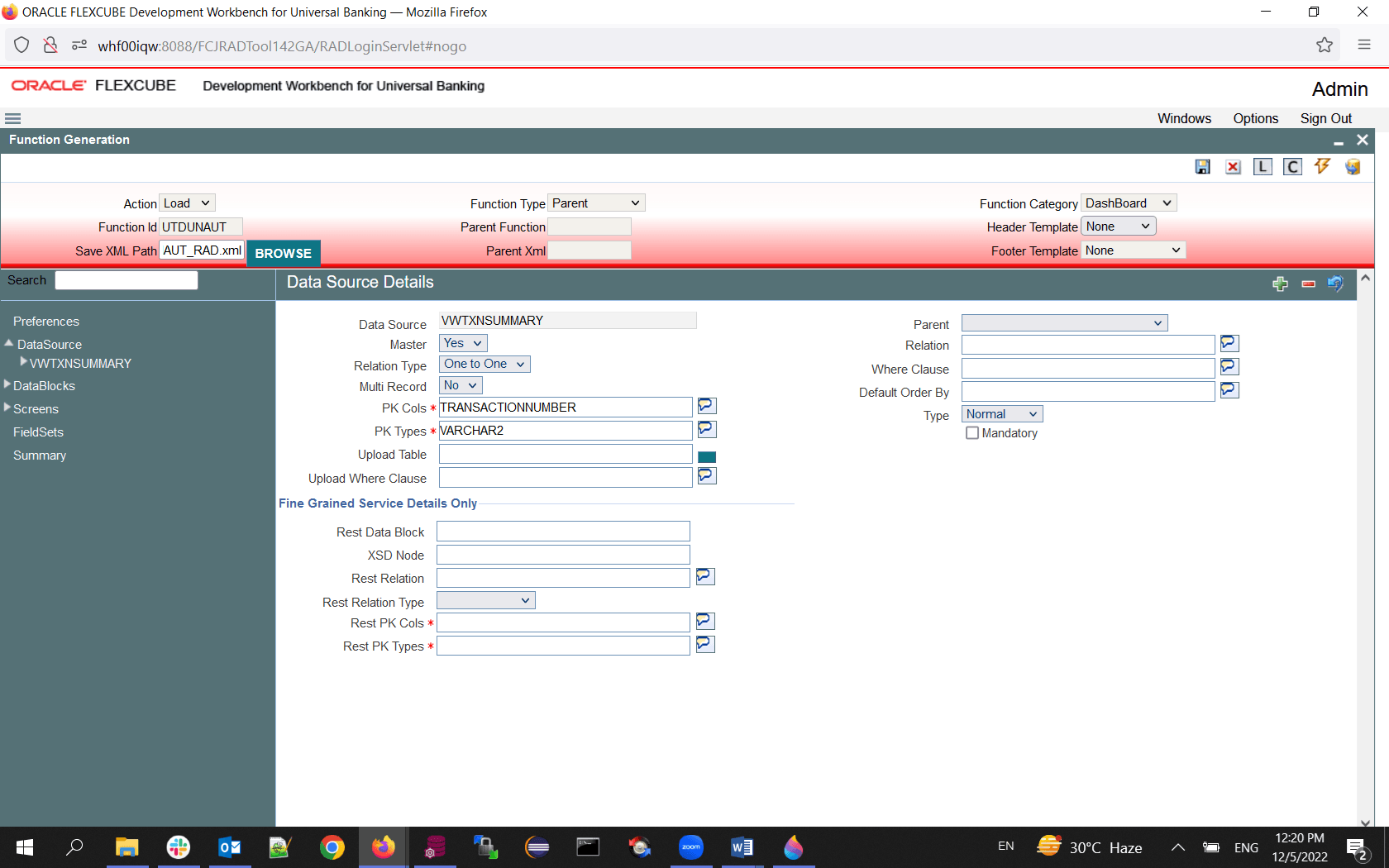
Task: Expand the DataBlocks tree node
Action: pyautogui.click(x=7, y=384)
